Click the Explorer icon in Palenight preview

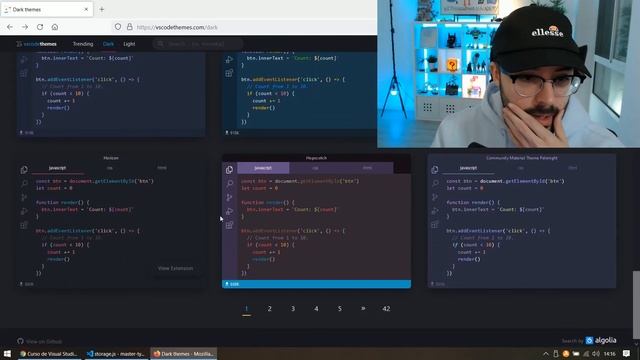(x=435, y=169)
